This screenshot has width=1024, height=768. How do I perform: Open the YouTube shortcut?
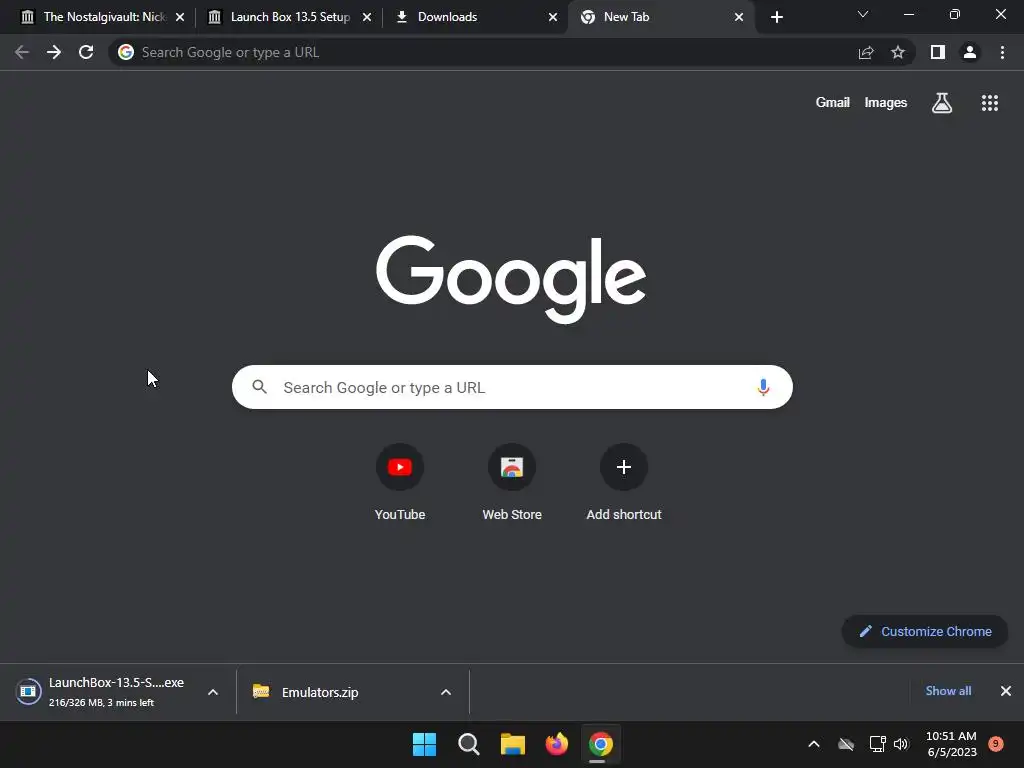tap(400, 483)
